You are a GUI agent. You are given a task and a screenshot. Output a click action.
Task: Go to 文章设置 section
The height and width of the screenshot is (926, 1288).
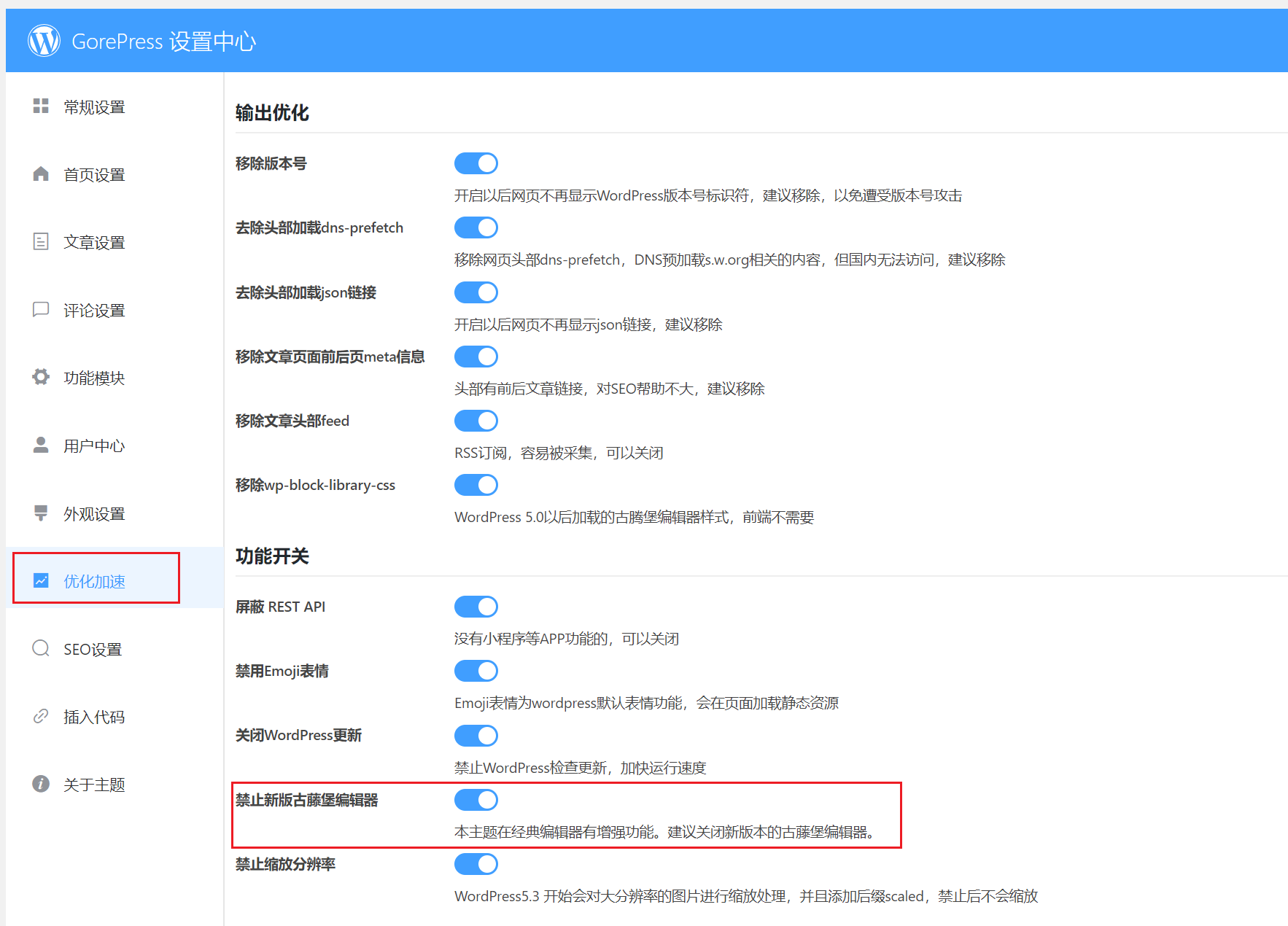coord(115,242)
